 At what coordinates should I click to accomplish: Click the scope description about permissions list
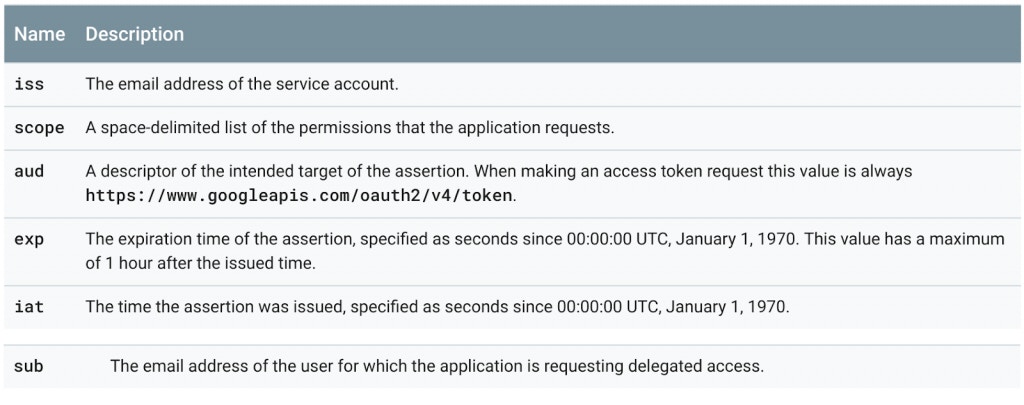click(350, 128)
